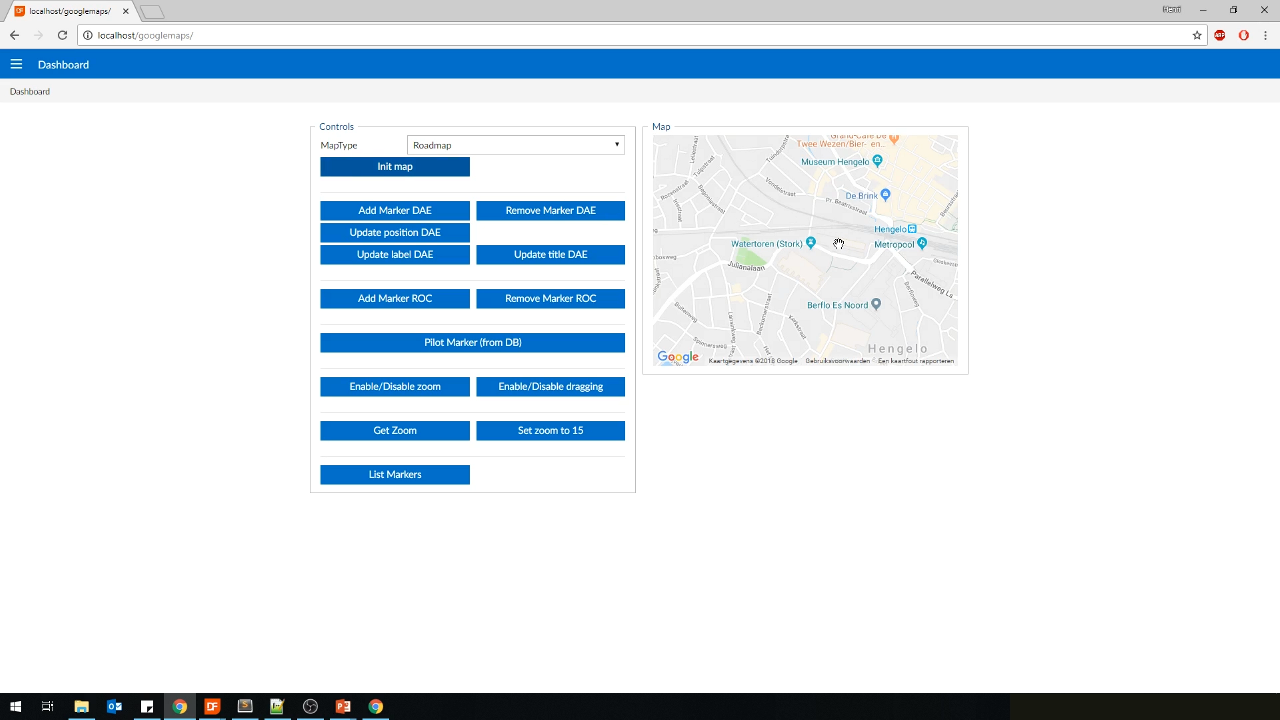Select the Hengelo train station marker
Viewport: 1280px width, 720px height.
(912, 229)
